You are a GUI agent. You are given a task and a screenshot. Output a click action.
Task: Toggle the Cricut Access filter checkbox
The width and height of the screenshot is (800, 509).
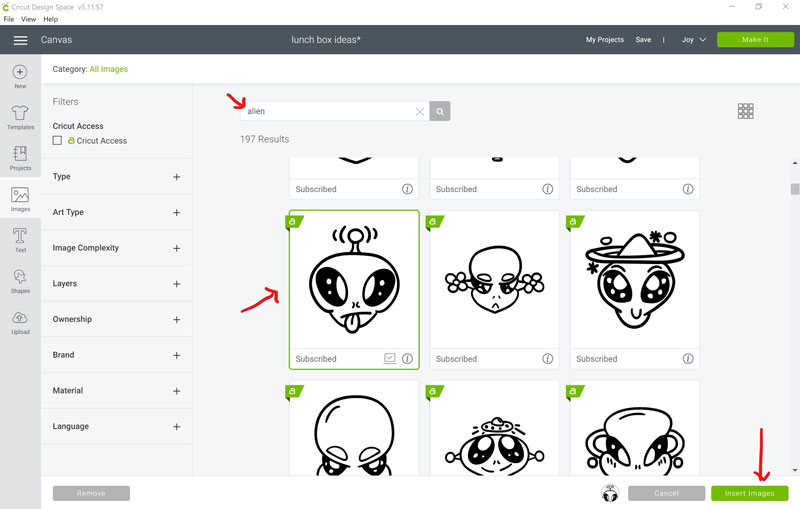tap(57, 140)
